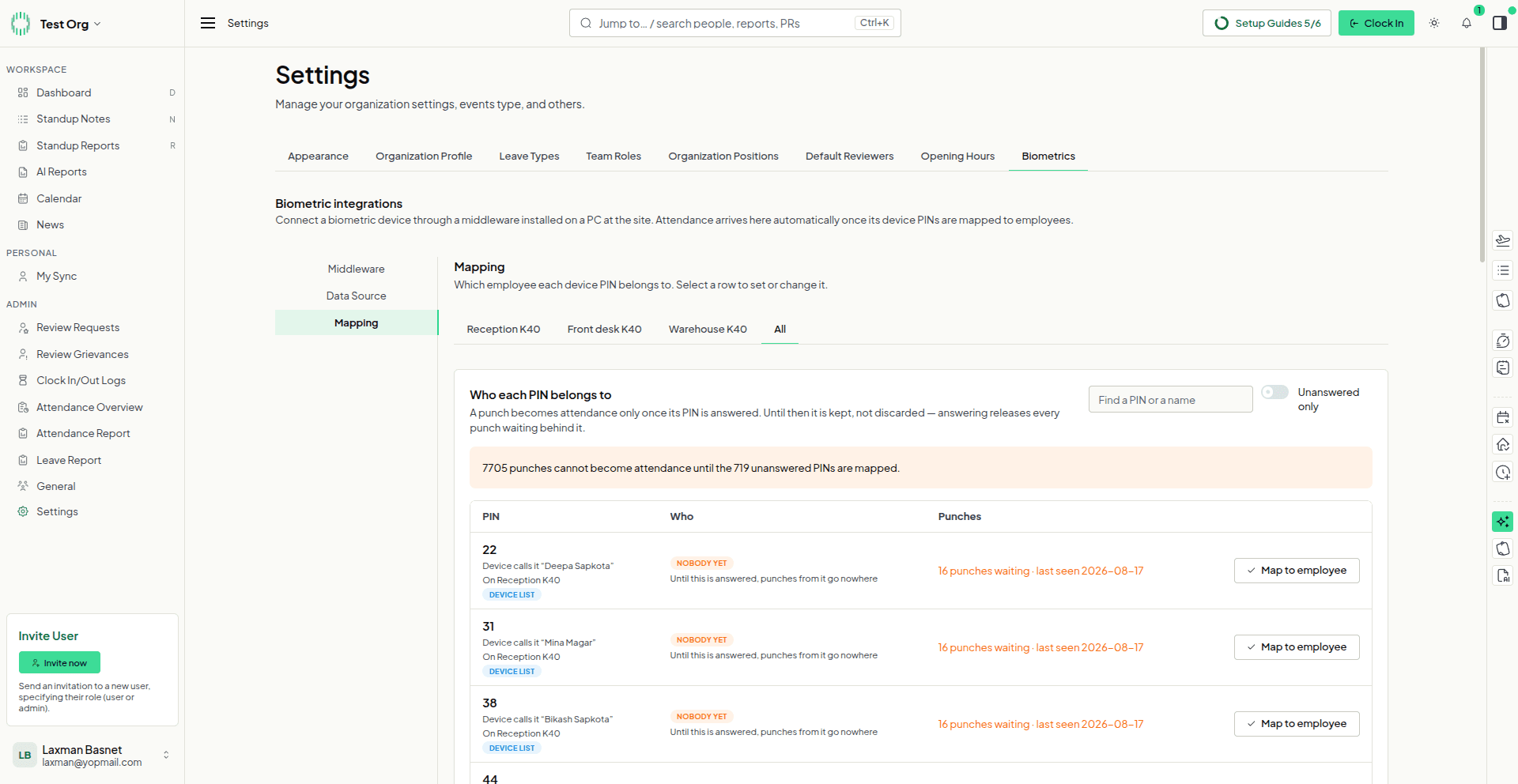Click the Clock In button
Image resolution: width=1518 pixels, height=784 pixels.
(x=1376, y=23)
